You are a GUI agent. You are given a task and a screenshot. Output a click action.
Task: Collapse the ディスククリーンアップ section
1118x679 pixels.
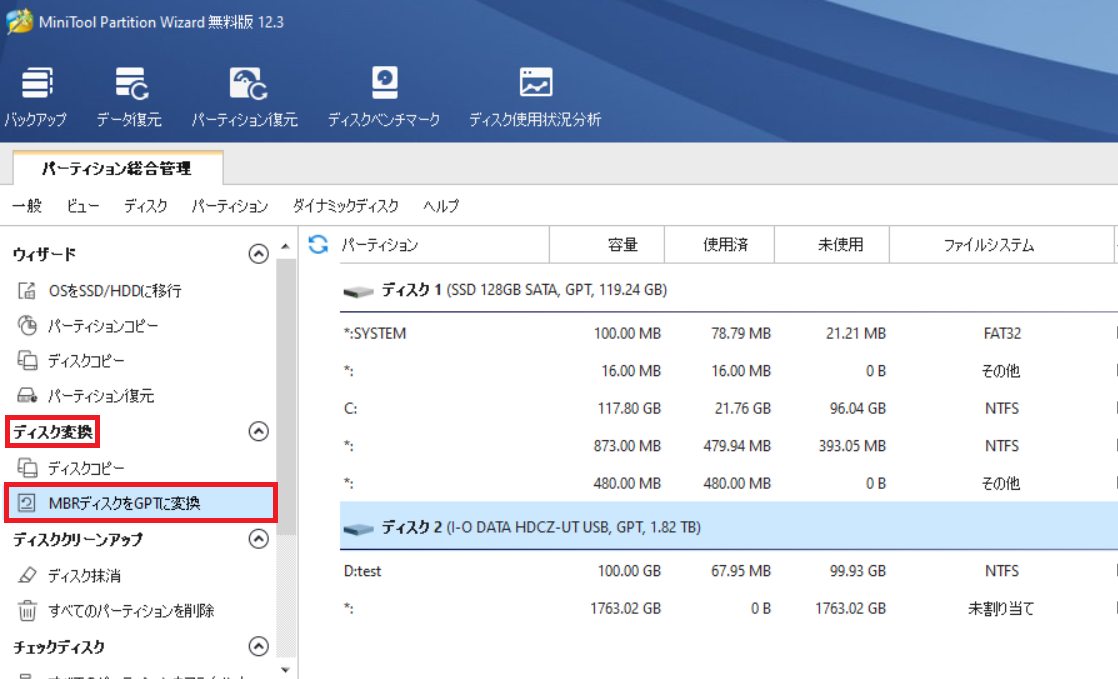tap(258, 538)
